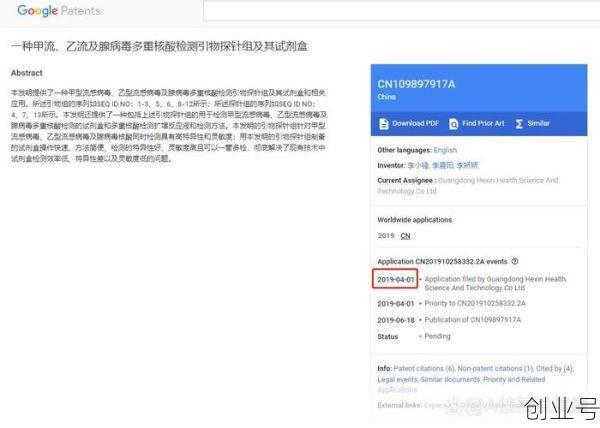The width and height of the screenshot is (600, 428).
Task: Click the Find Prior Art magnifier icon
Action: pos(453,124)
